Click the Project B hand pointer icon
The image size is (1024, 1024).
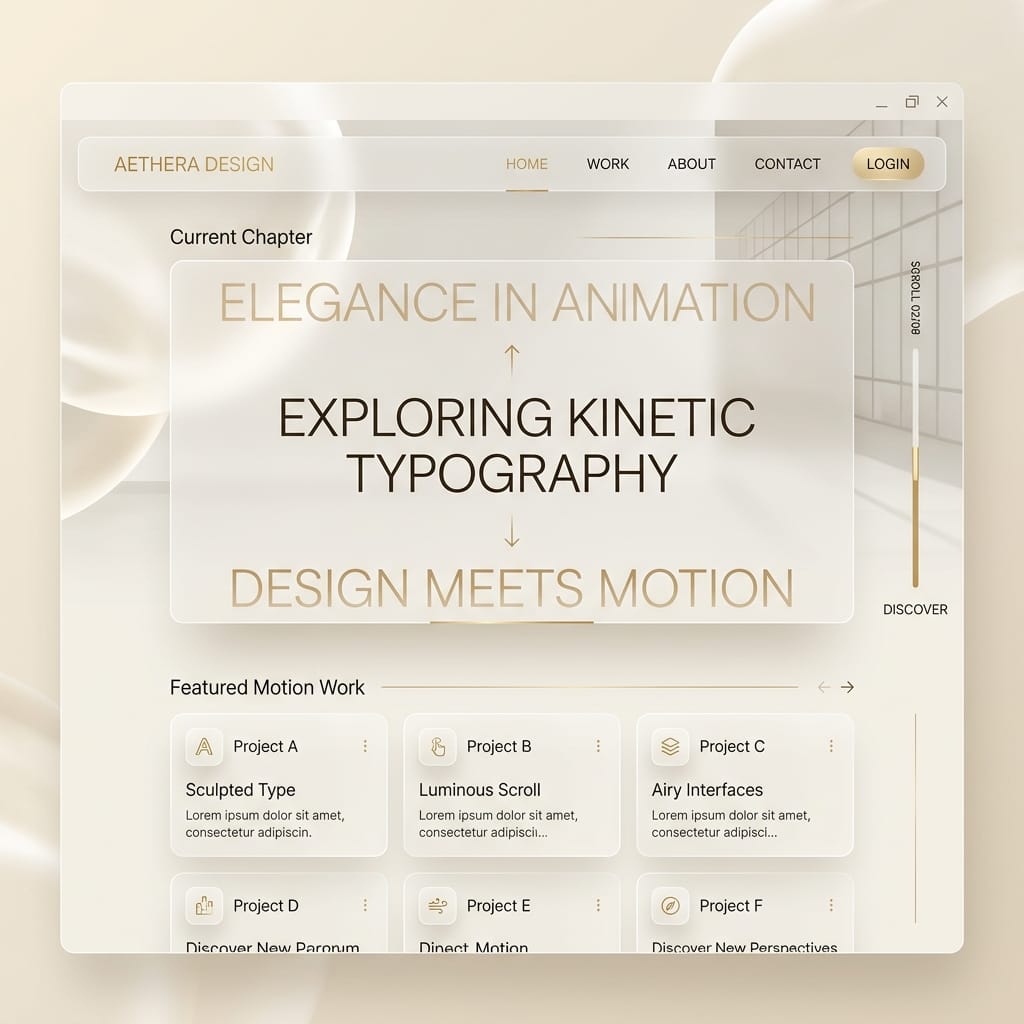coord(437,746)
